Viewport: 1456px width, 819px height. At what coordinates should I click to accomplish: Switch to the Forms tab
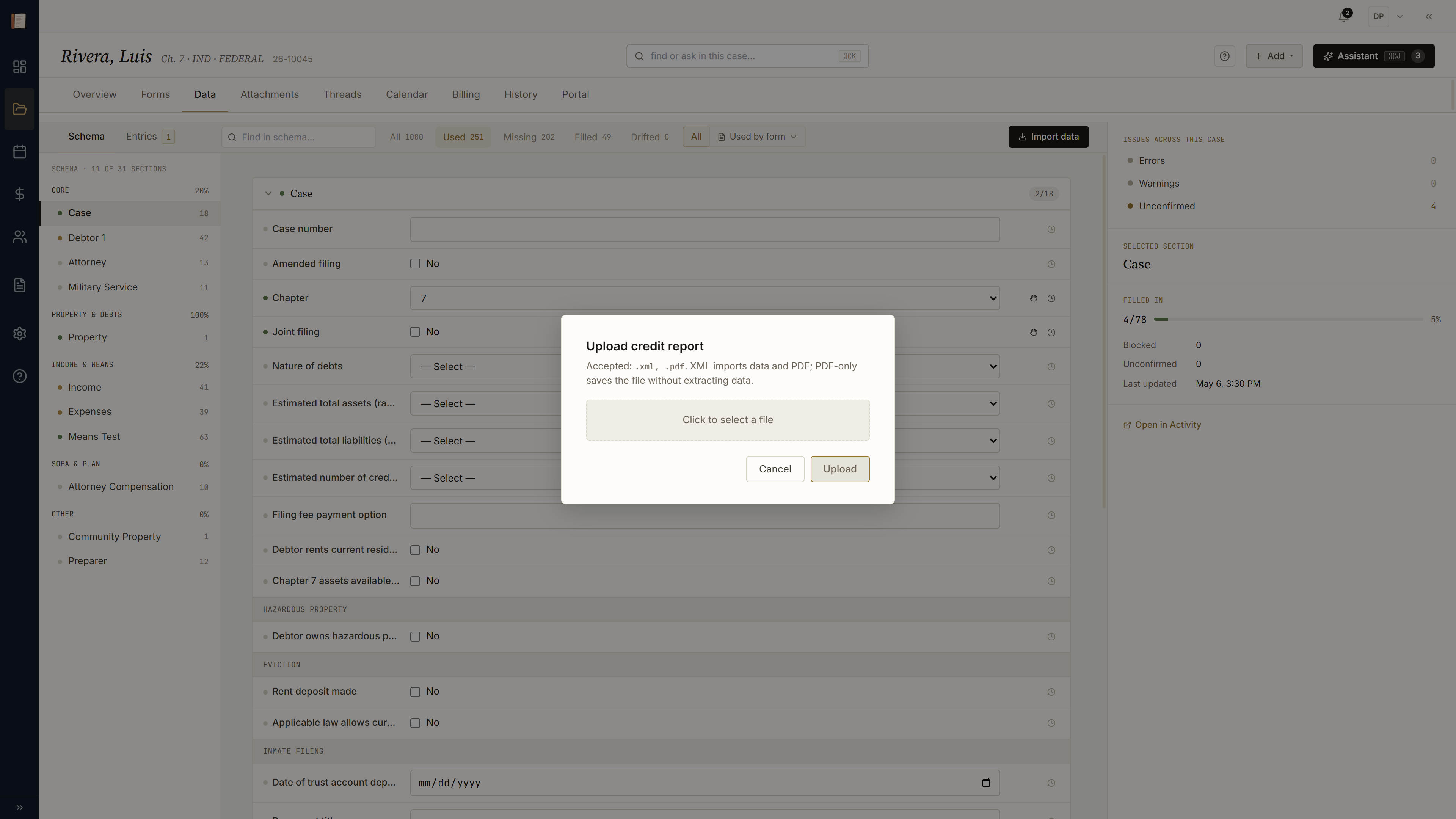pyautogui.click(x=155, y=94)
